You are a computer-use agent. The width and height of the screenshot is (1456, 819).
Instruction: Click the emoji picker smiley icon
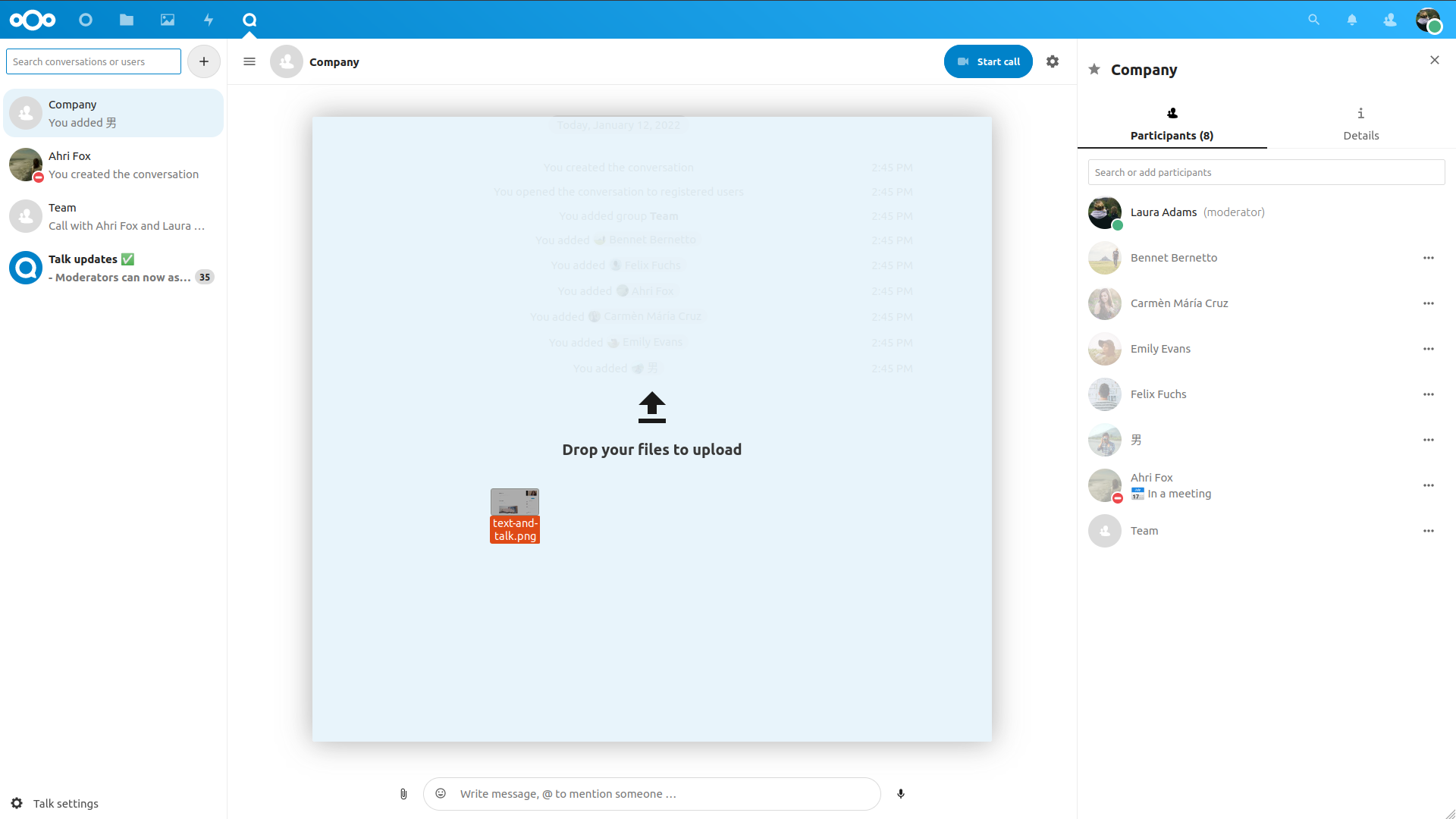(441, 793)
